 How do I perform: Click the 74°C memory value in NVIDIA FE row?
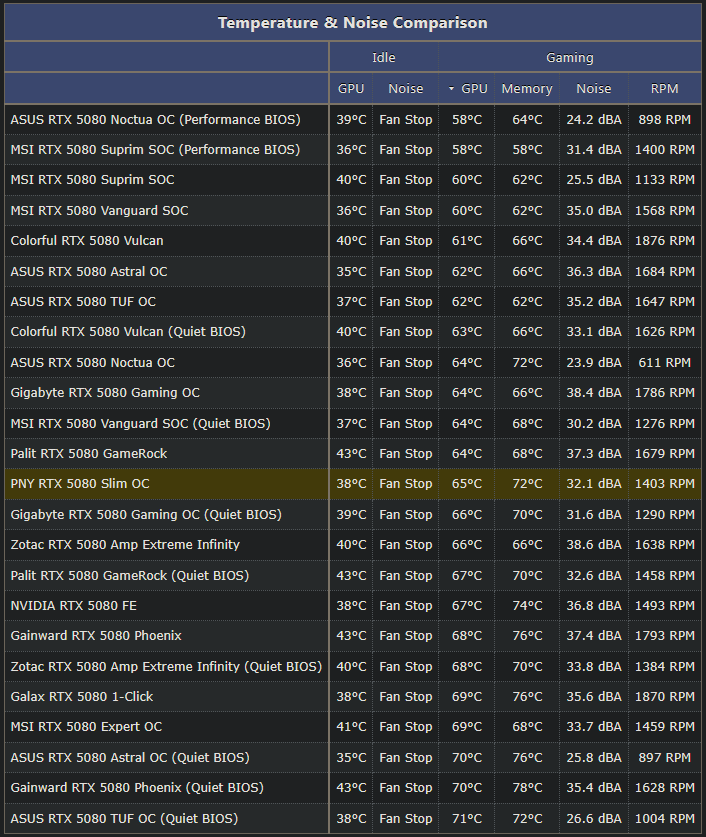pyautogui.click(x=527, y=606)
